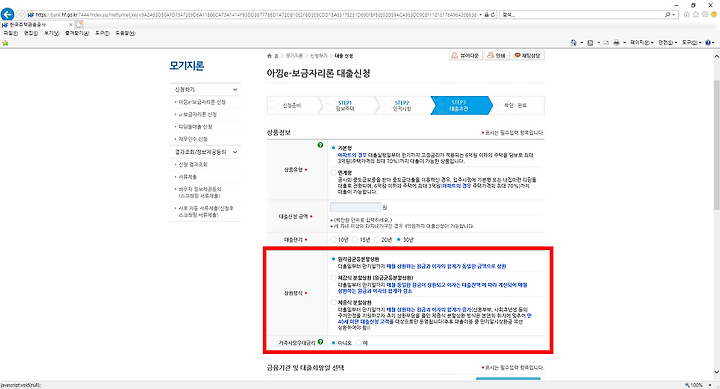Open the 즐겨찾기 menu
Viewport: 720px width, 389px height.
pyautogui.click(x=77, y=33)
